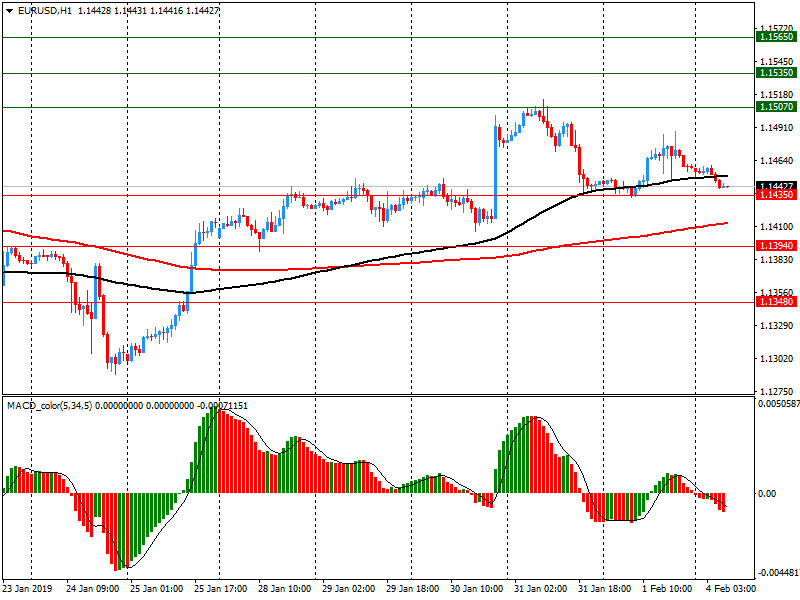Click the 4 Feb 03:00 time axis label

(731, 588)
